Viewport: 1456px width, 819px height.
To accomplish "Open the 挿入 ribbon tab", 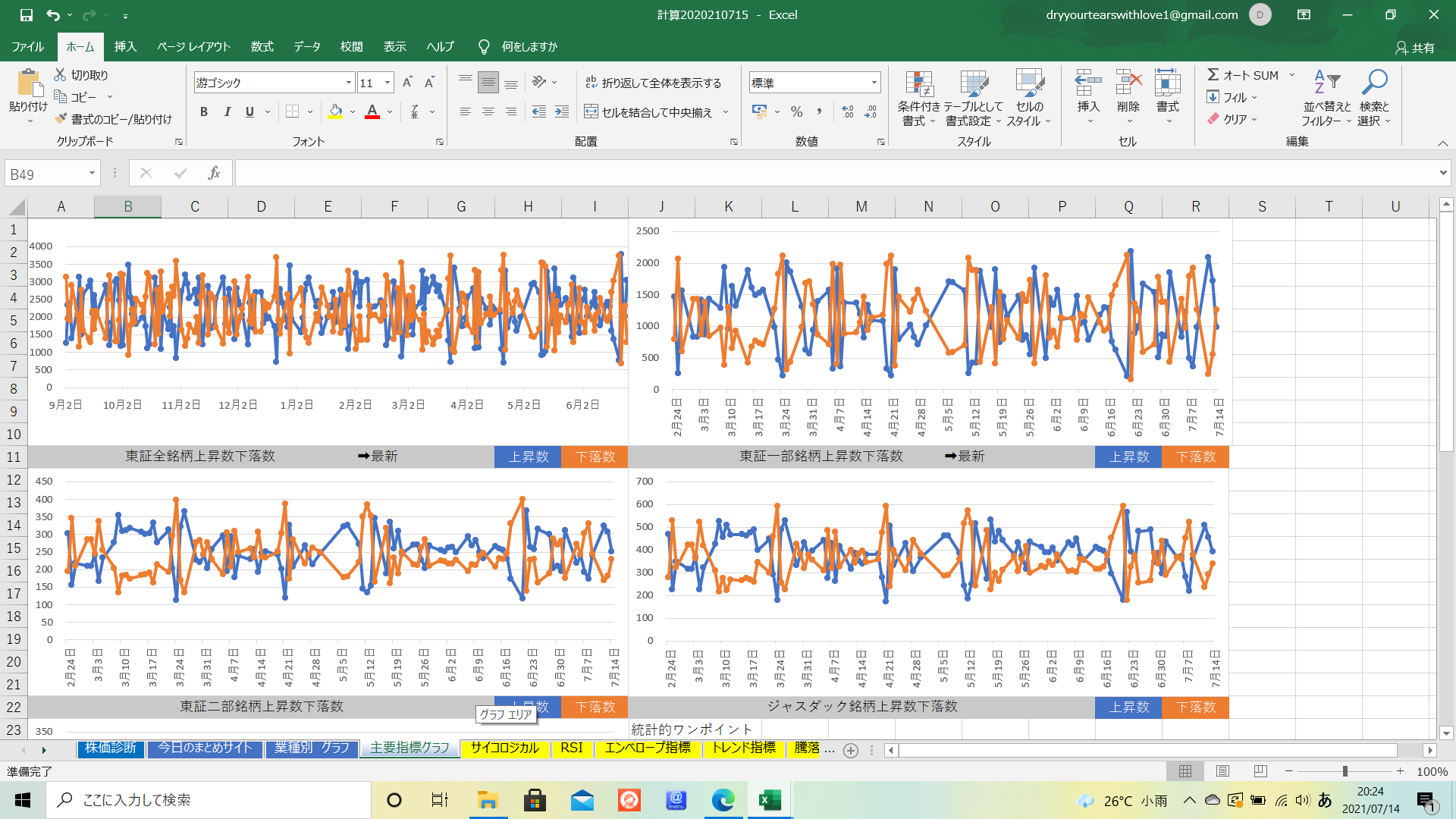I will 125,47.
